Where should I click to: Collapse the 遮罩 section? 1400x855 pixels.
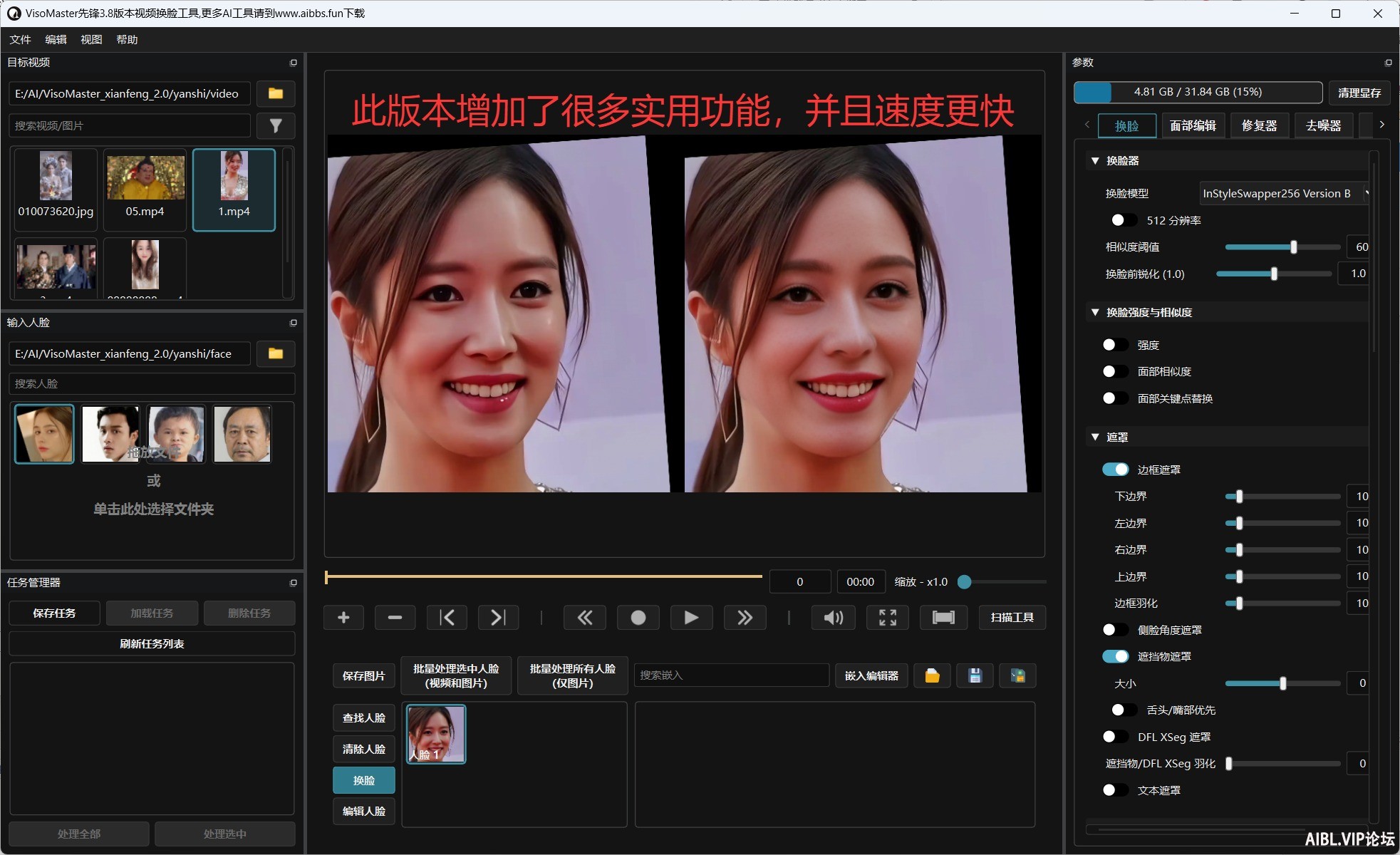pyautogui.click(x=1095, y=437)
